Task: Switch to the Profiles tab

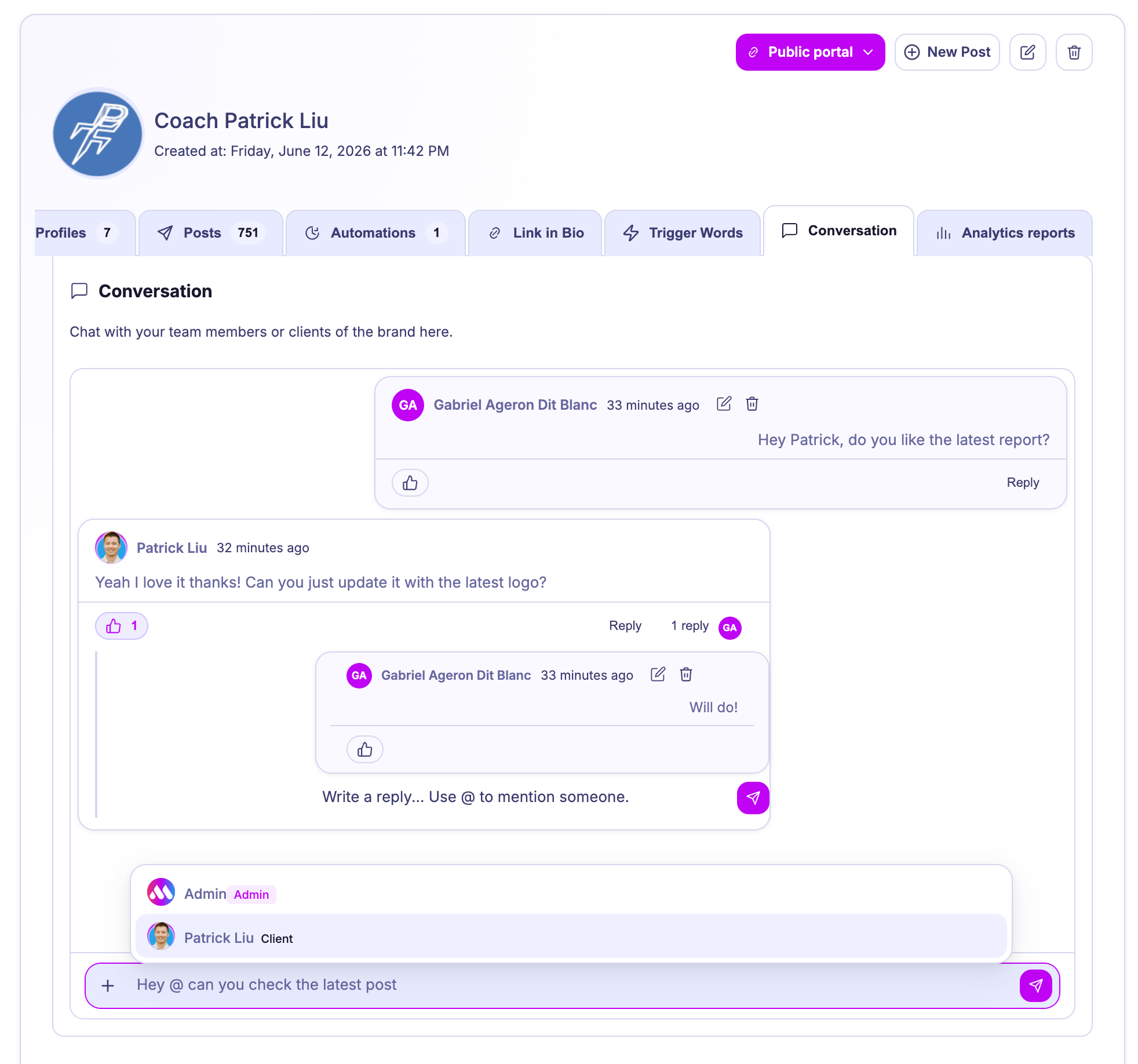Action: click(85, 233)
